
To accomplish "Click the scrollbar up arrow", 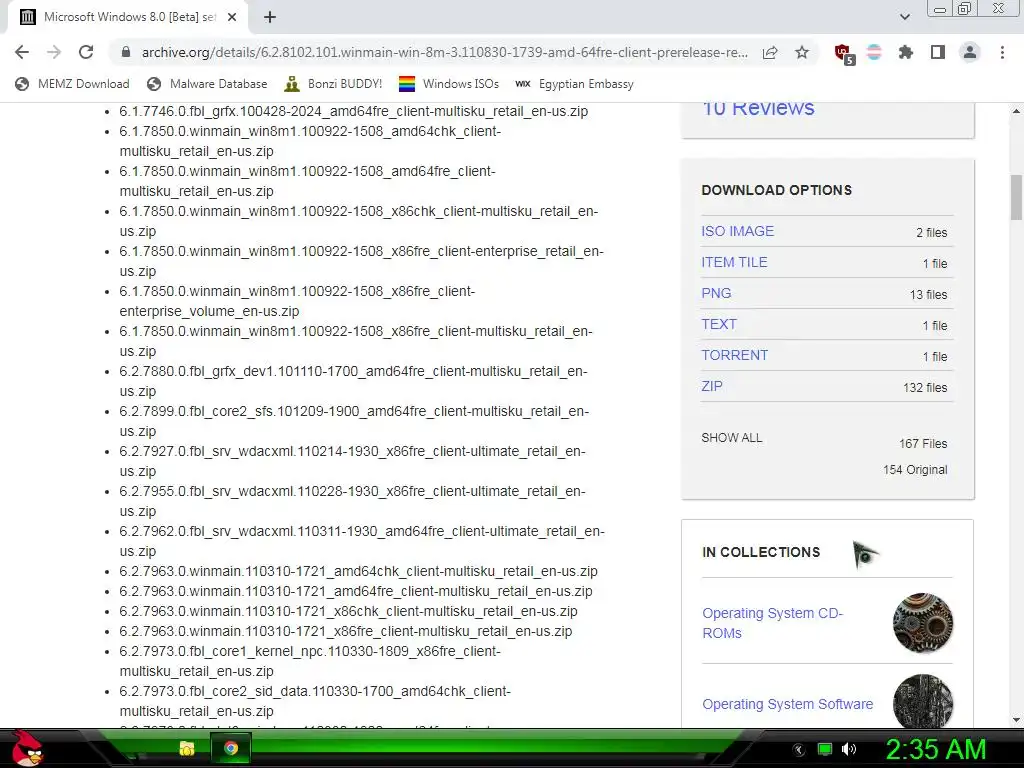I will point(1016,111).
